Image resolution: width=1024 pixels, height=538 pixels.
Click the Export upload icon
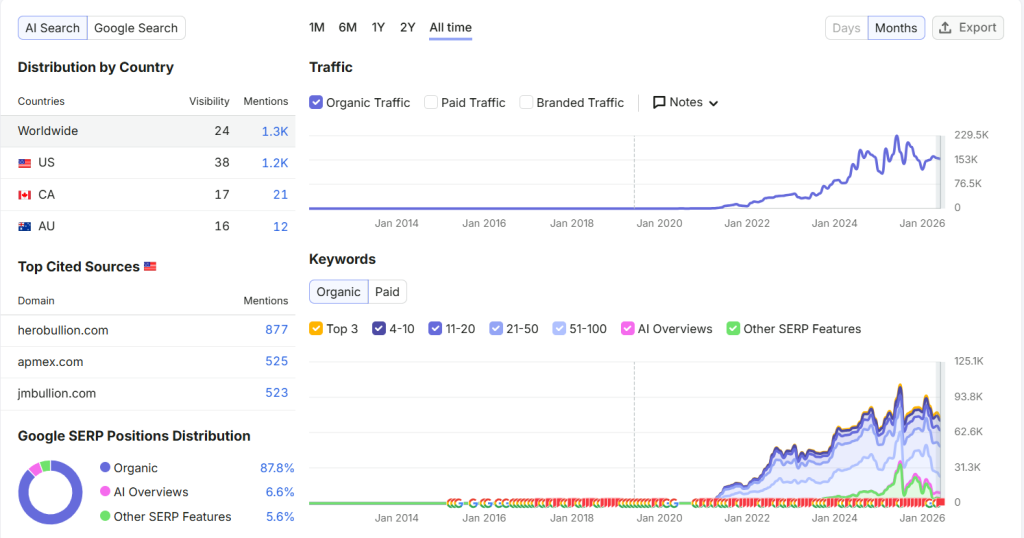[945, 28]
